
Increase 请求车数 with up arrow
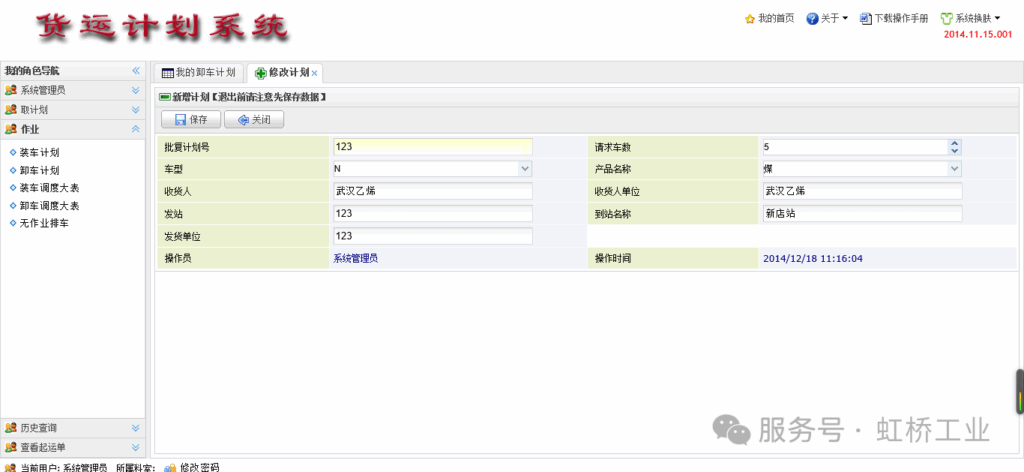point(955,142)
